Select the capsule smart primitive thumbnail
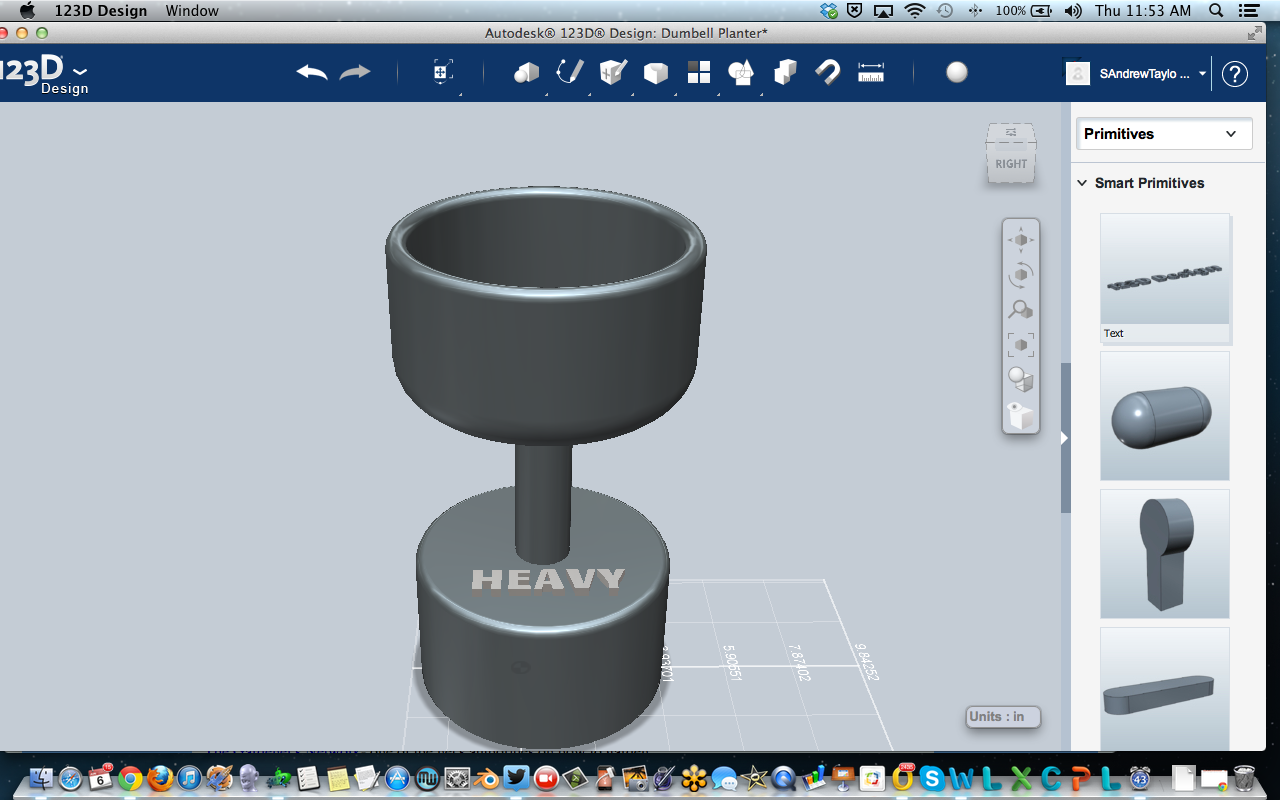This screenshot has height=800, width=1280. coord(1165,416)
